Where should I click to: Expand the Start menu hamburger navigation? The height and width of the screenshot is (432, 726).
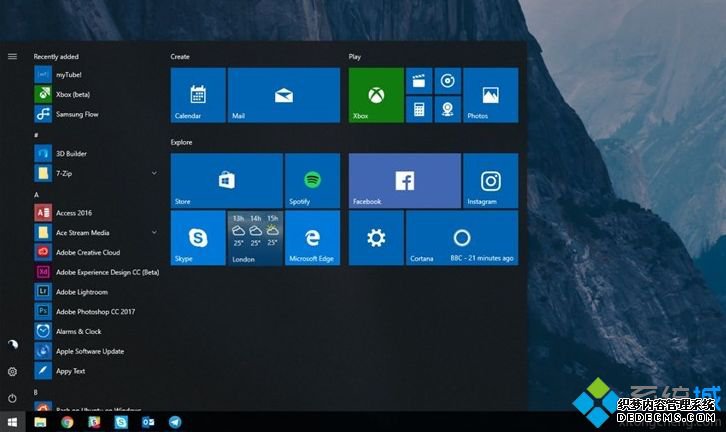pyautogui.click(x=13, y=56)
